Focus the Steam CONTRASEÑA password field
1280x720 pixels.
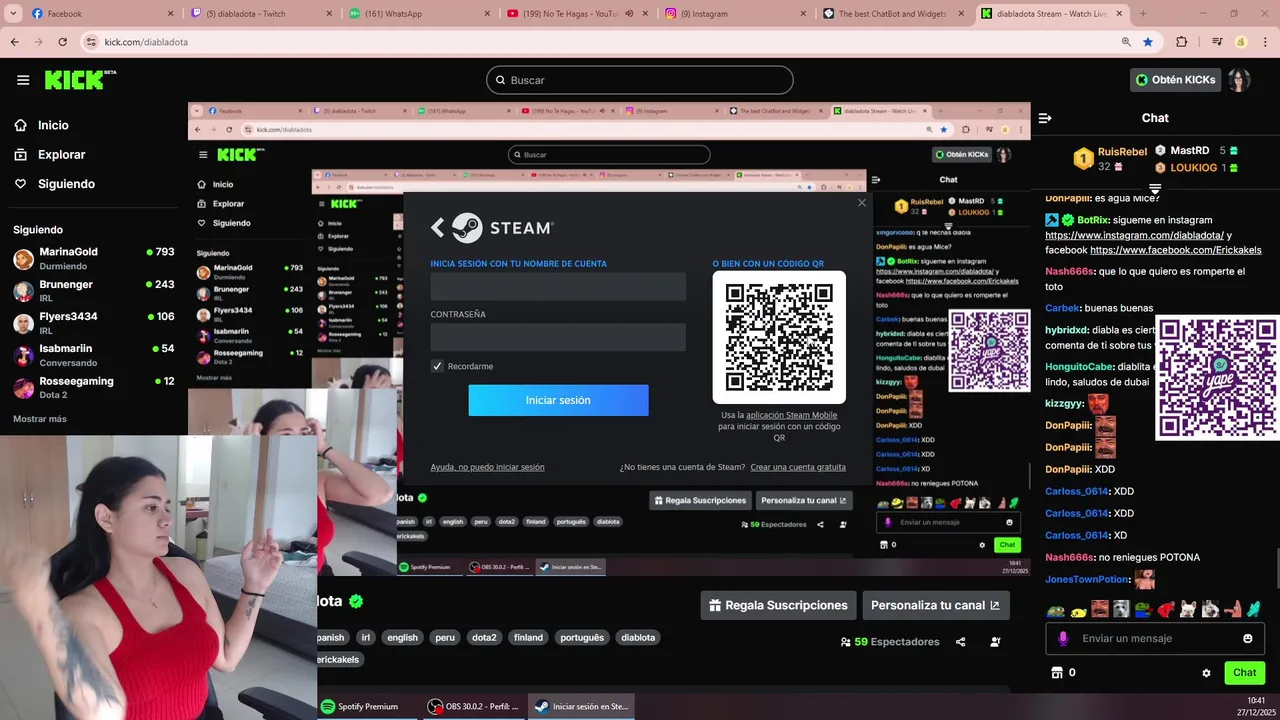(x=558, y=337)
